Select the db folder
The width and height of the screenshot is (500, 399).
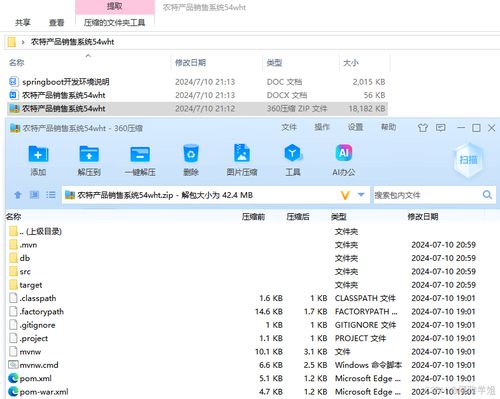25,258
